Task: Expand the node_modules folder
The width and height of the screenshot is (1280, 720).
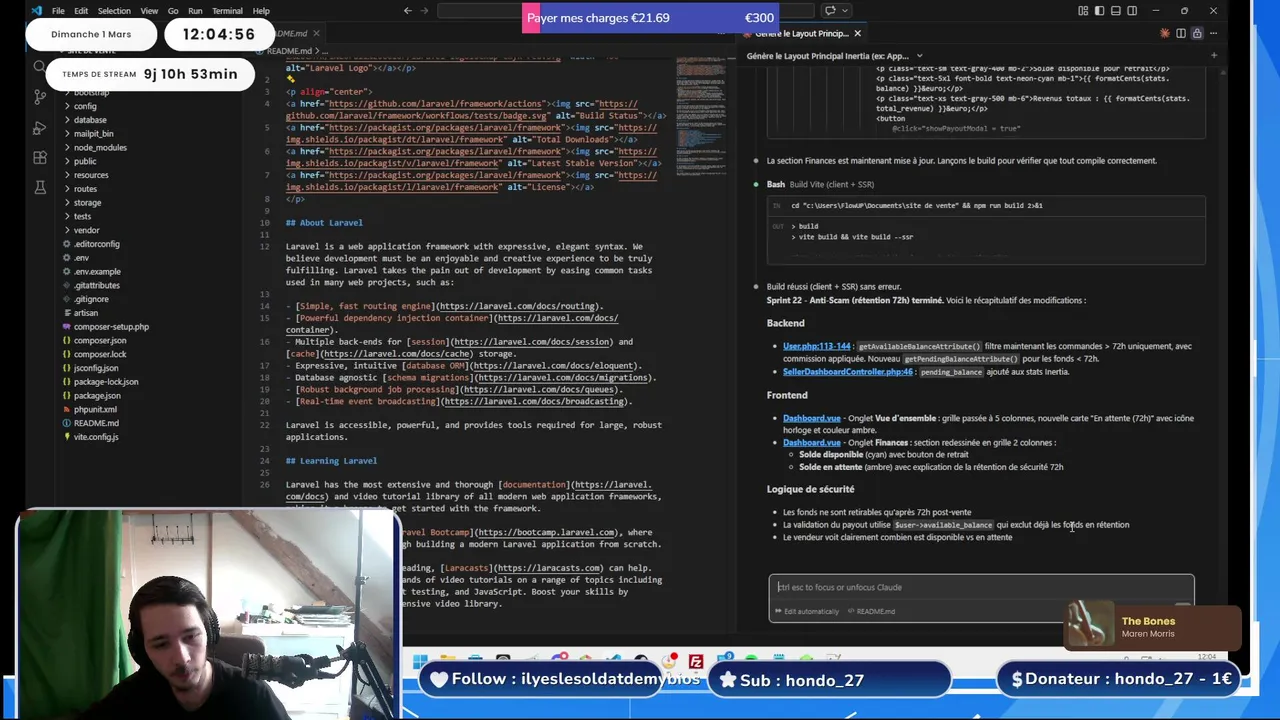Action: point(100,148)
